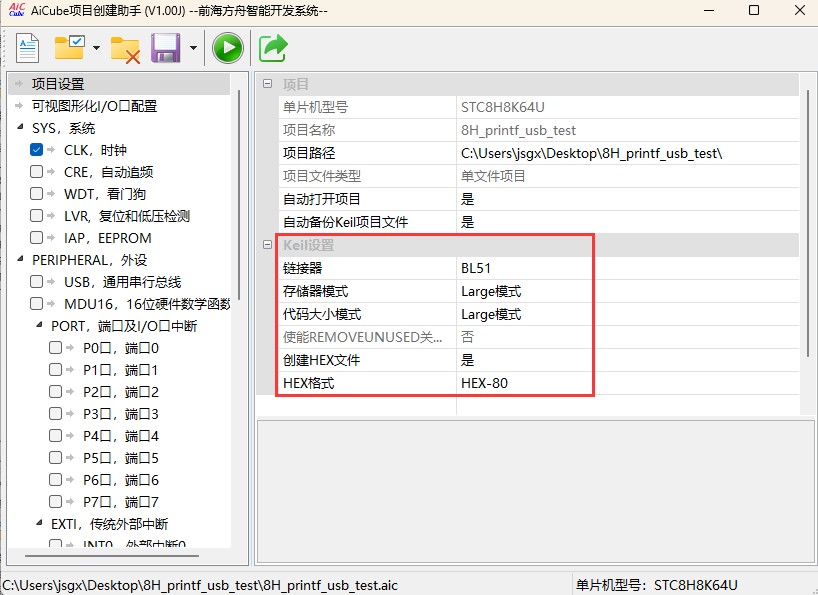Click the 链接器 BL51 value cell
818x595 pixels.
(628, 268)
